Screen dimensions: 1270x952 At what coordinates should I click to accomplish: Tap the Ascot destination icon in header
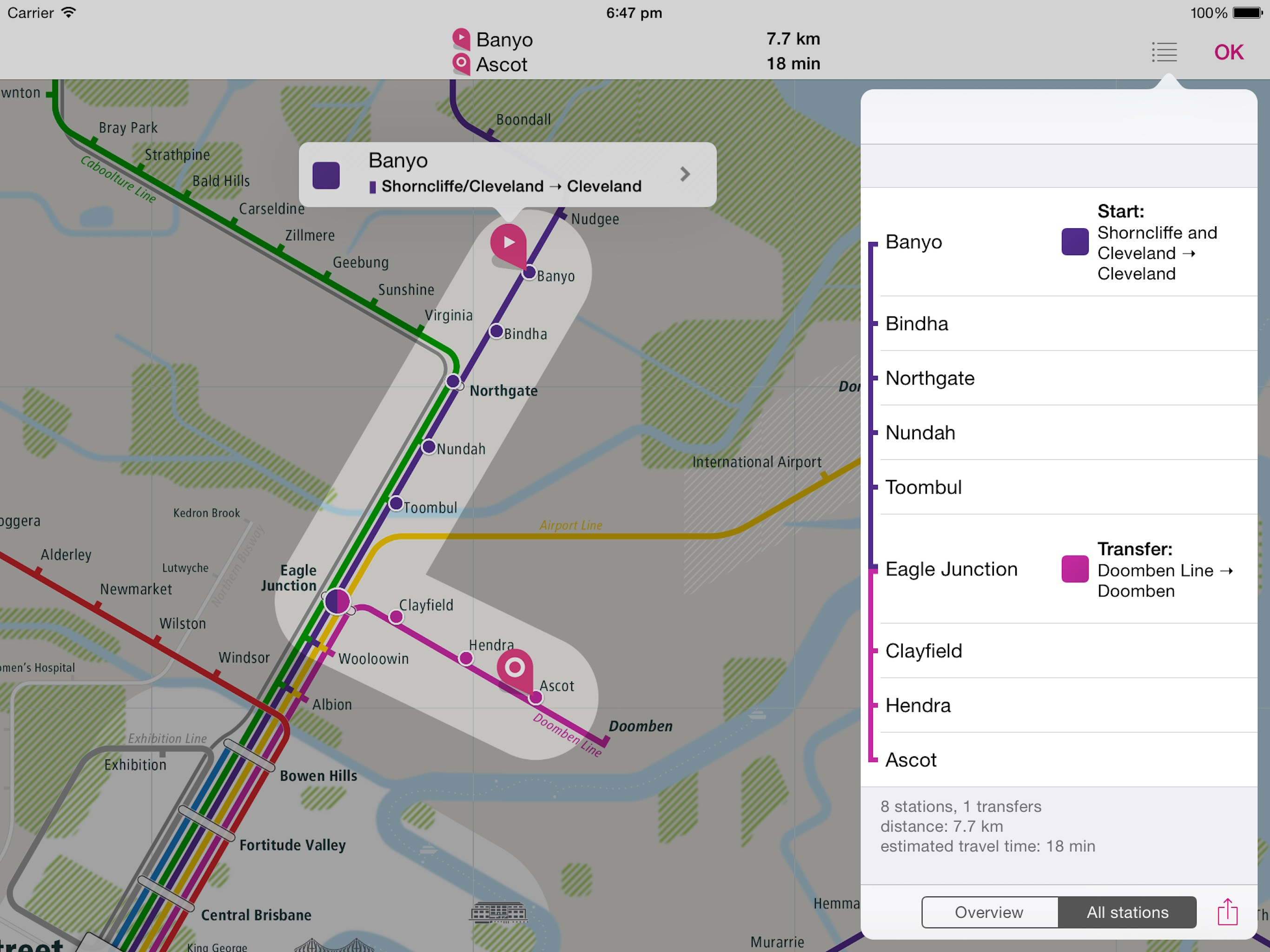coord(461,64)
